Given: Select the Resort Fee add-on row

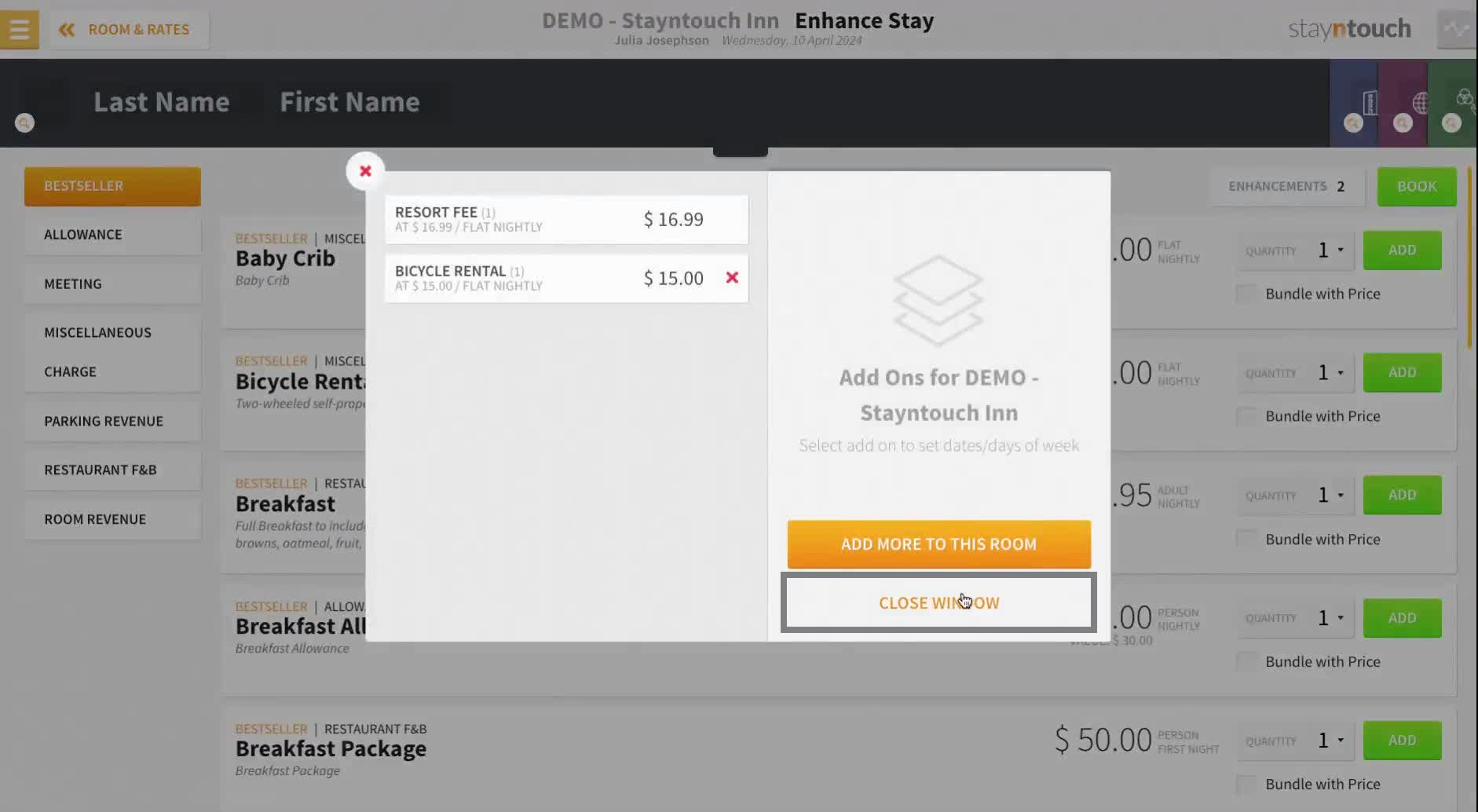Looking at the screenshot, I should tap(566, 219).
